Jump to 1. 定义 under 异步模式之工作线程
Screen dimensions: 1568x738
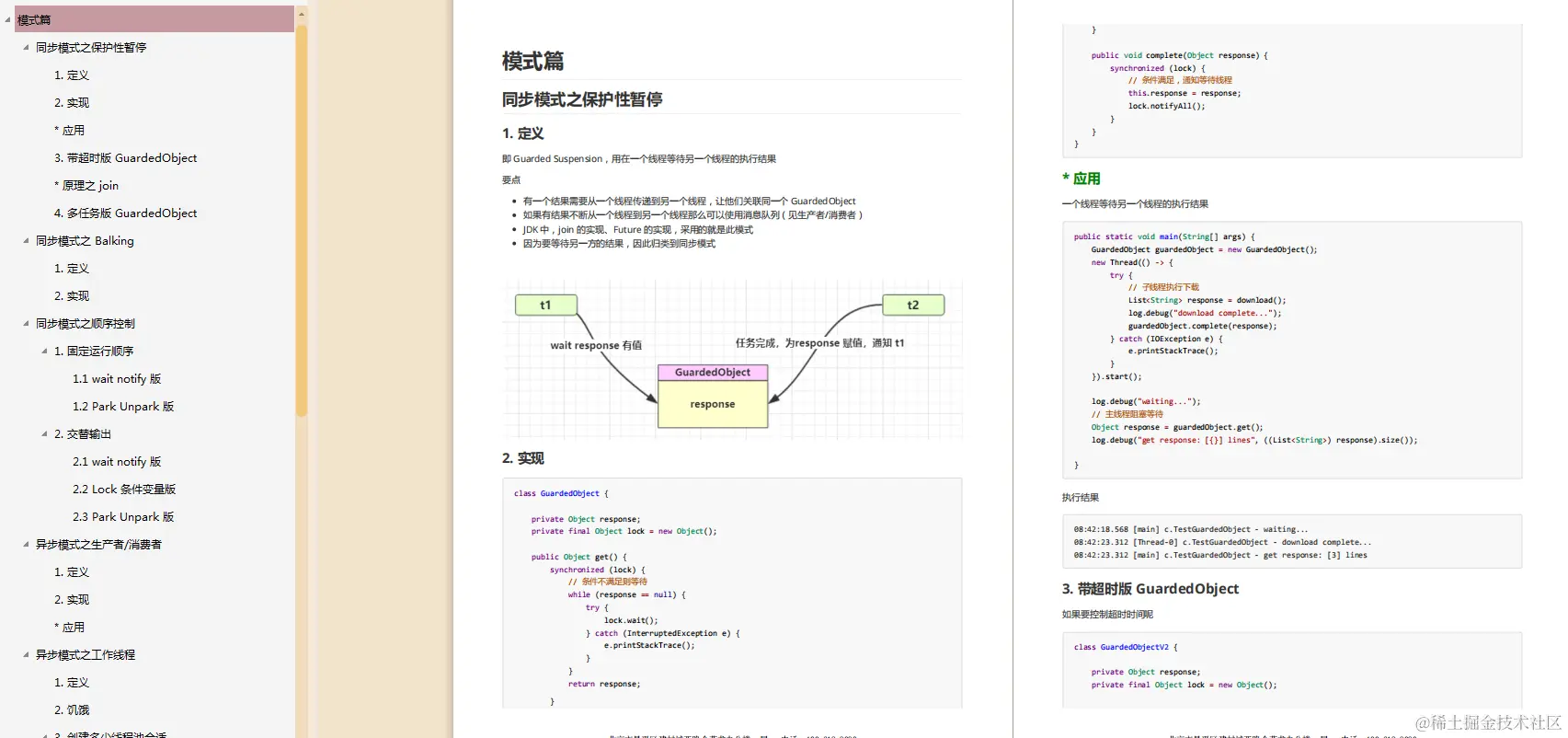[72, 682]
